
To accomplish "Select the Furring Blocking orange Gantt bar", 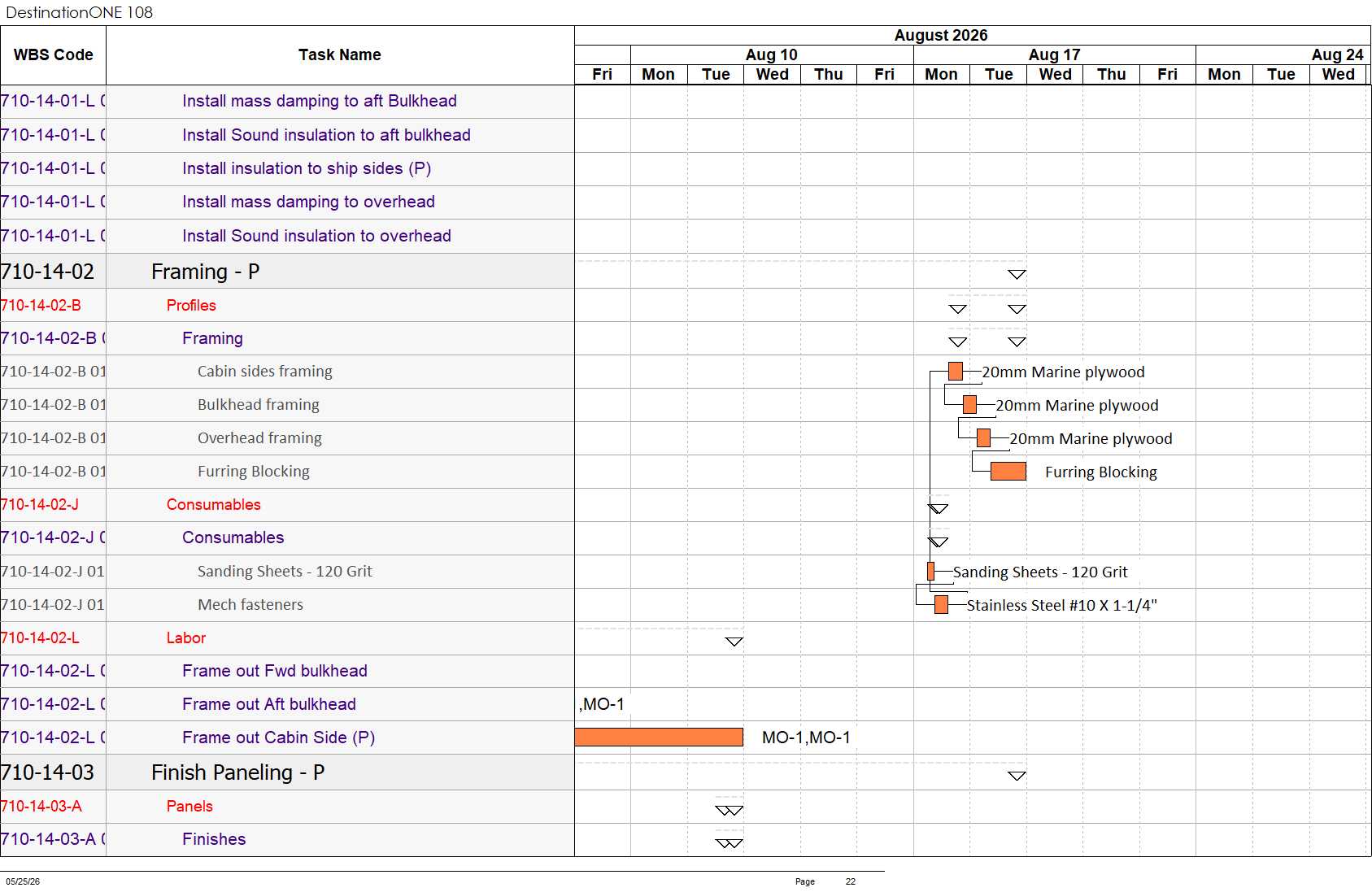I will tap(1008, 472).
